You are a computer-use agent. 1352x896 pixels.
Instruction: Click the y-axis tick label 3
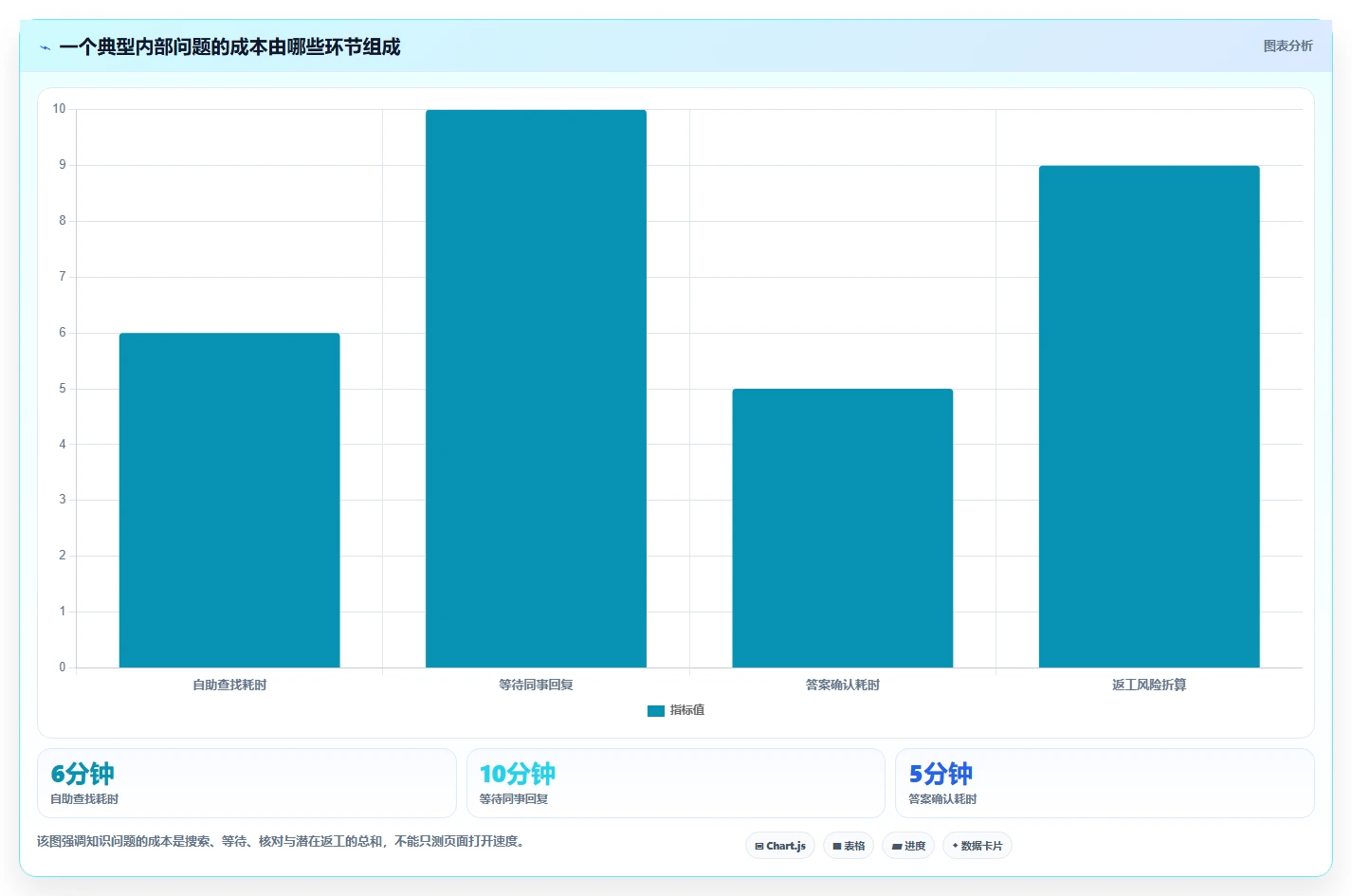pos(63,500)
